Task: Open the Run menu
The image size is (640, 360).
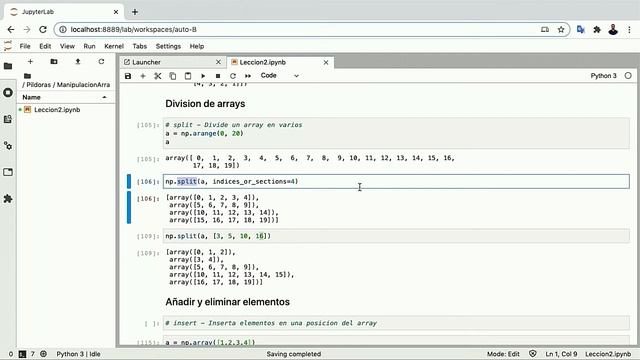Action: click(x=89, y=46)
